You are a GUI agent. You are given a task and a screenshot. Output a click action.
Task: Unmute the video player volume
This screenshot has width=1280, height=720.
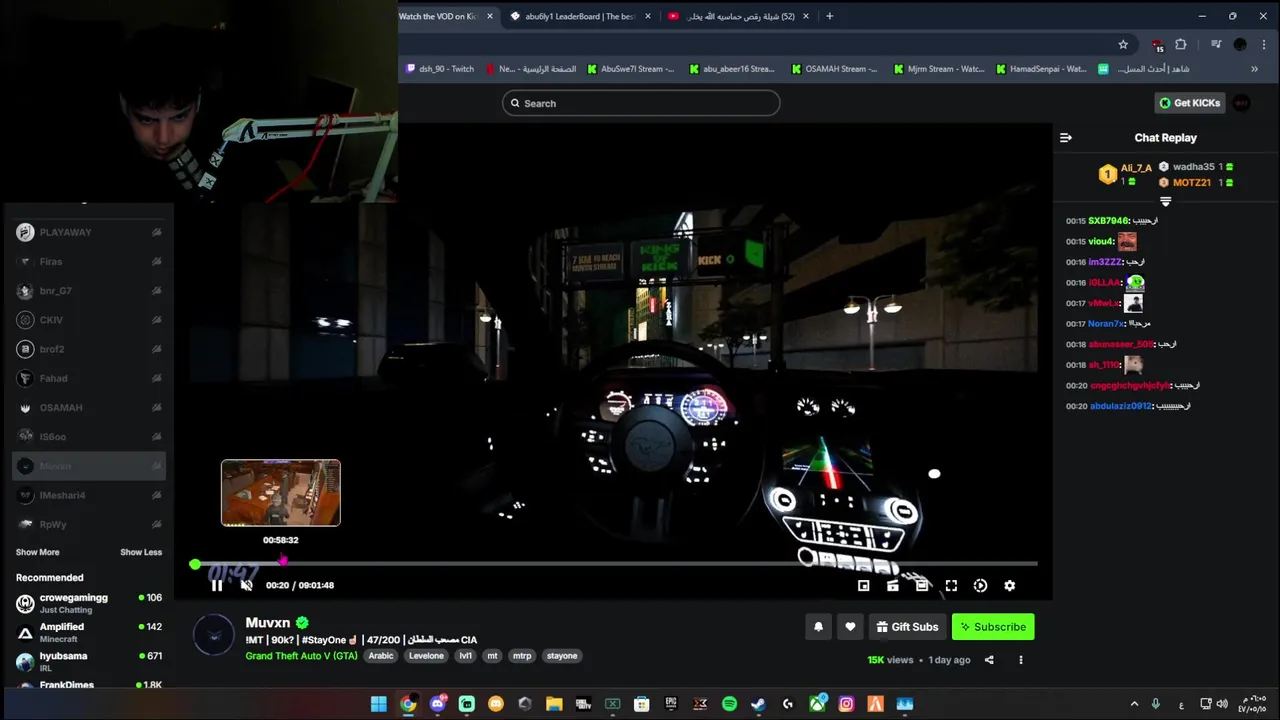(x=247, y=585)
